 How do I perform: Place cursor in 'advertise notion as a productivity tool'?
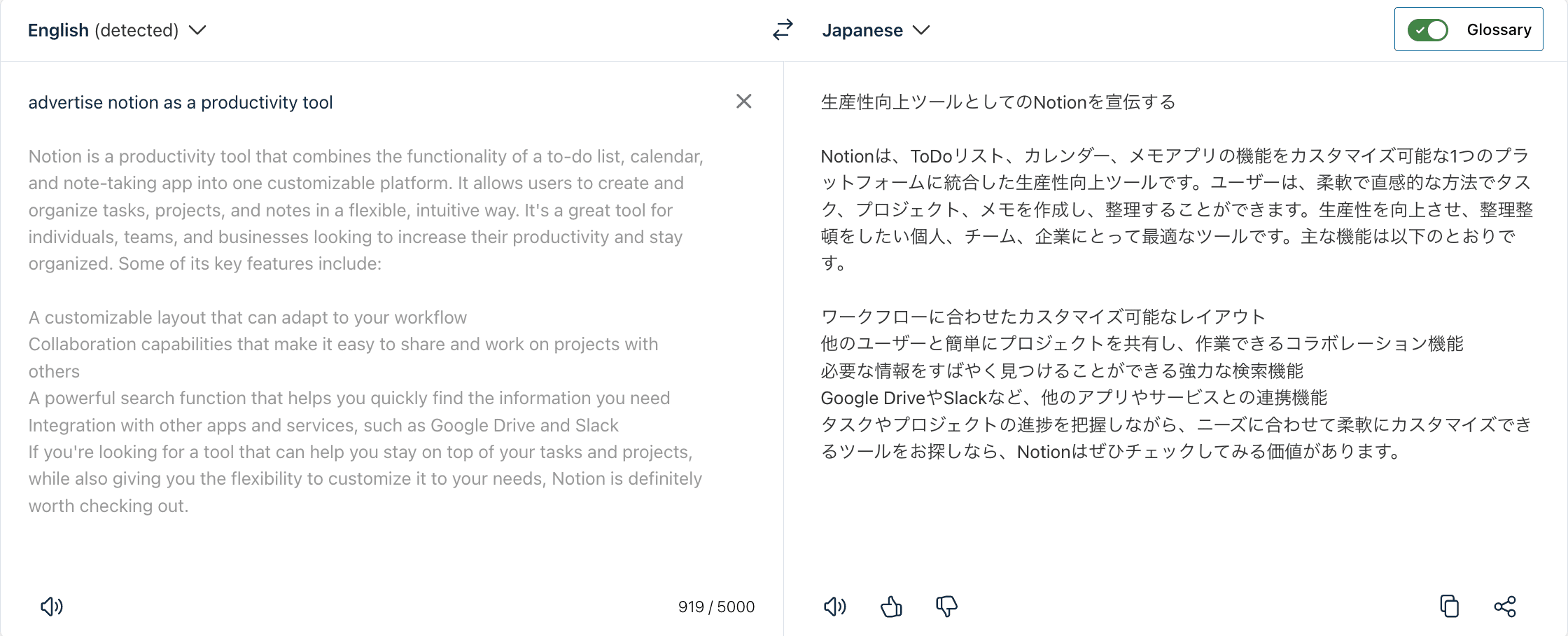tap(181, 102)
